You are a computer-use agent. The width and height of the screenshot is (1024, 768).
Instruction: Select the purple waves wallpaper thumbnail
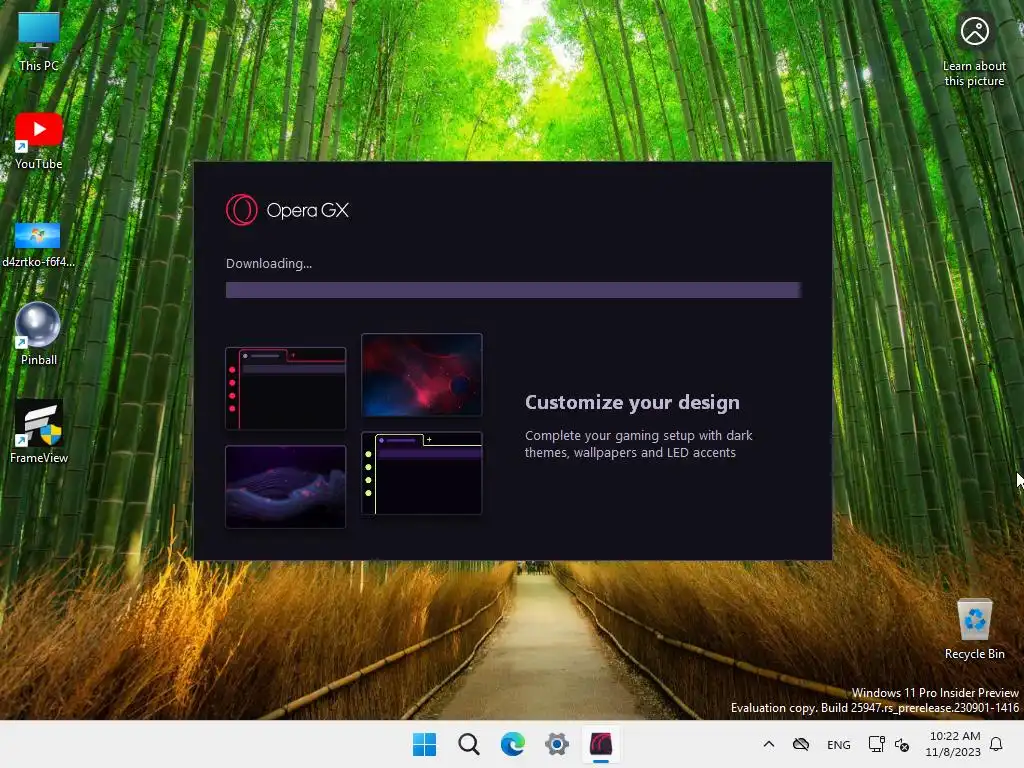pyautogui.click(x=285, y=487)
